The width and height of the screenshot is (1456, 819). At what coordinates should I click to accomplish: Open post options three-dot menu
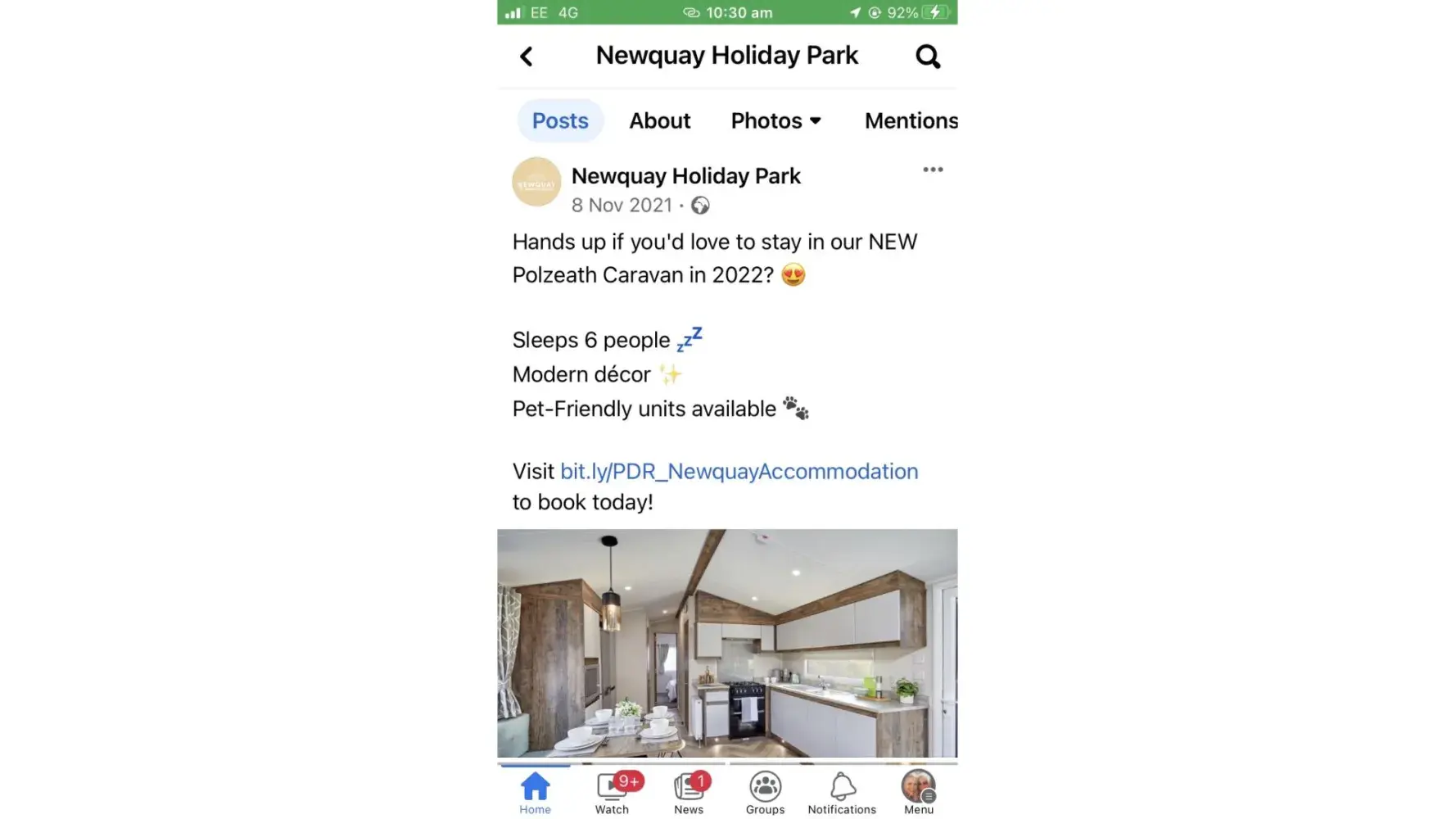(933, 170)
